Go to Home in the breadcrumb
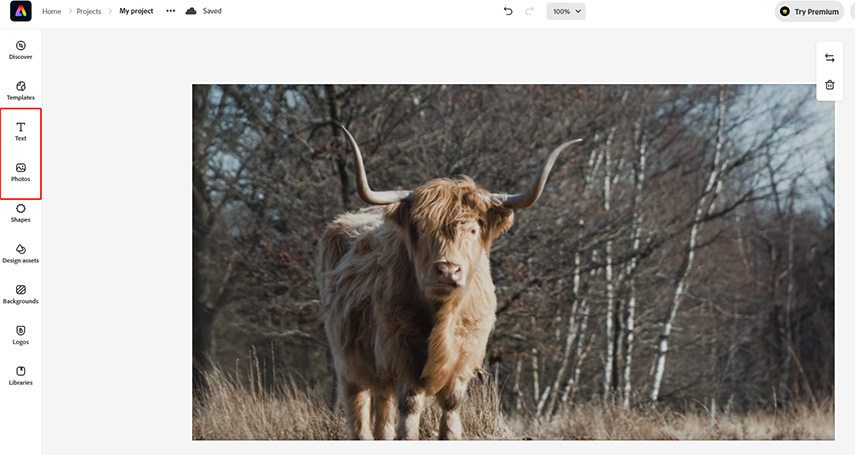 coord(51,11)
